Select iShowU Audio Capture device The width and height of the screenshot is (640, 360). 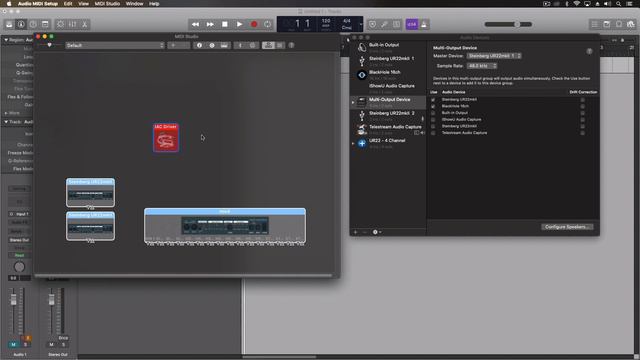[x=388, y=88]
